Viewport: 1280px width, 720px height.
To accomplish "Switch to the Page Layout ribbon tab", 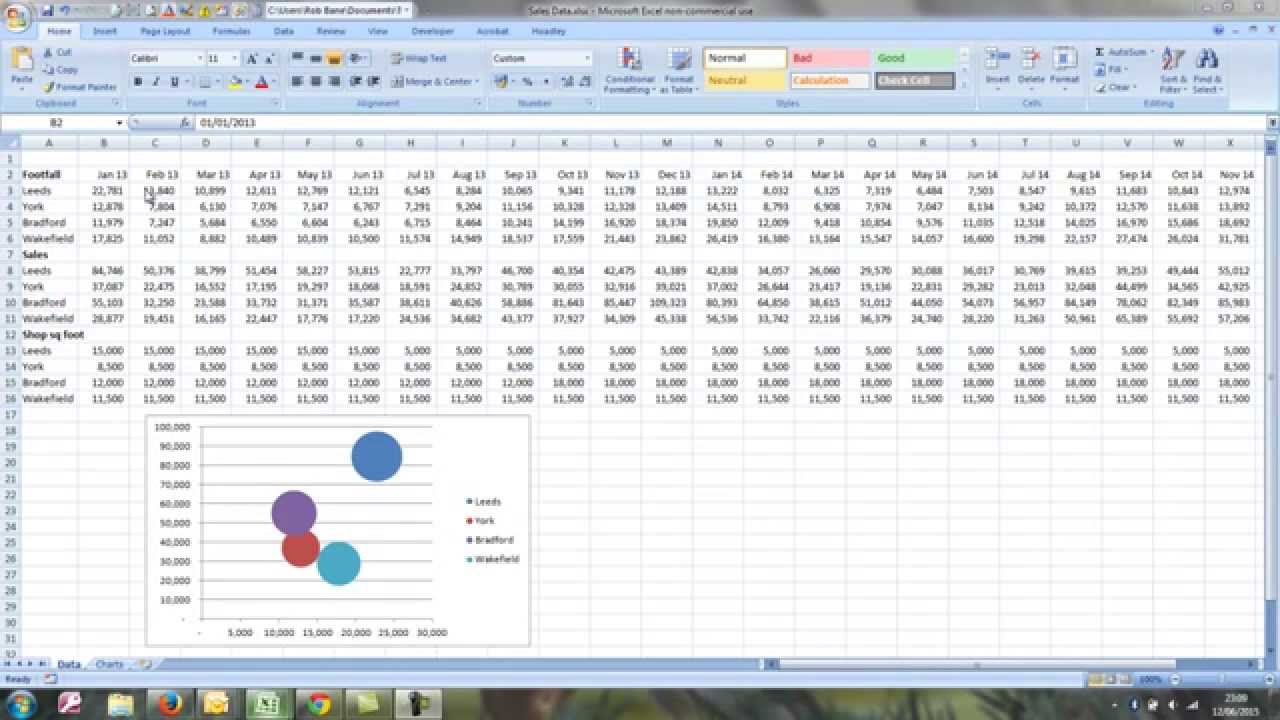I will (166, 31).
